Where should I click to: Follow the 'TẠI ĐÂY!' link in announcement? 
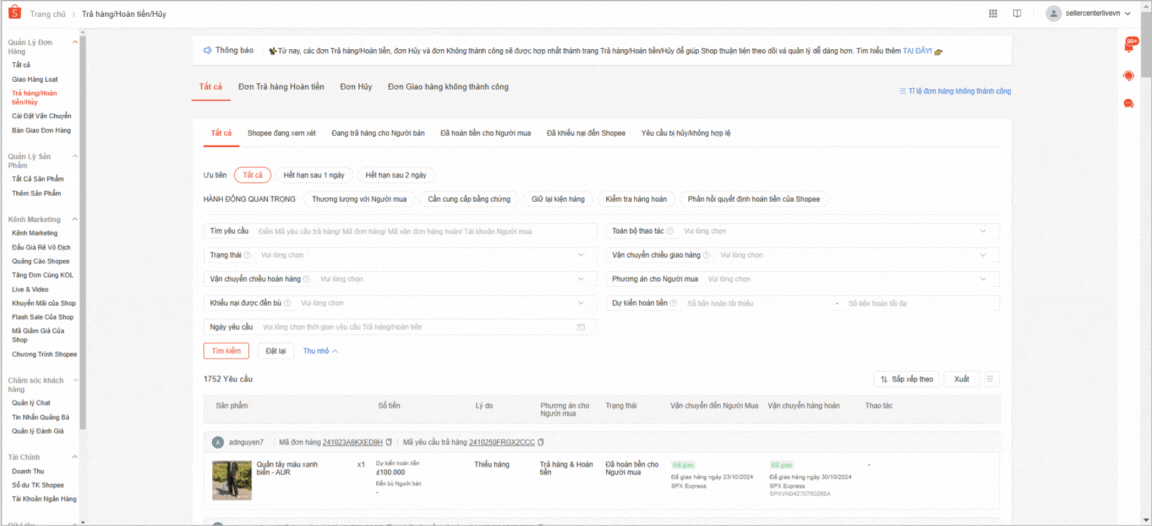[x=917, y=50]
